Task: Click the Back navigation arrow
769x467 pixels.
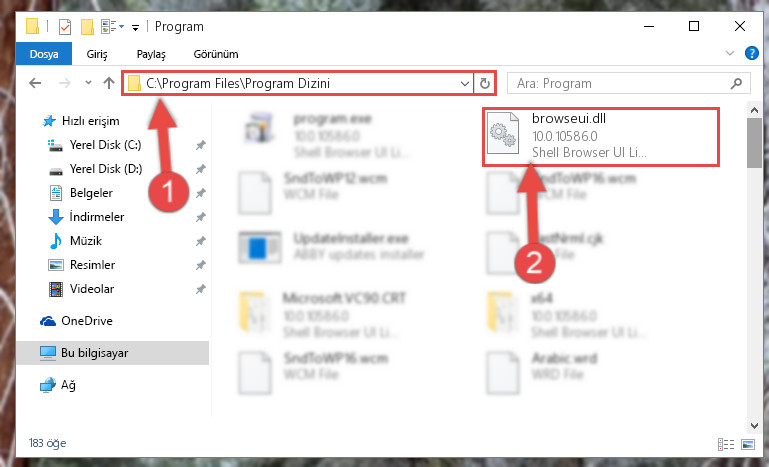Action: 35,83
